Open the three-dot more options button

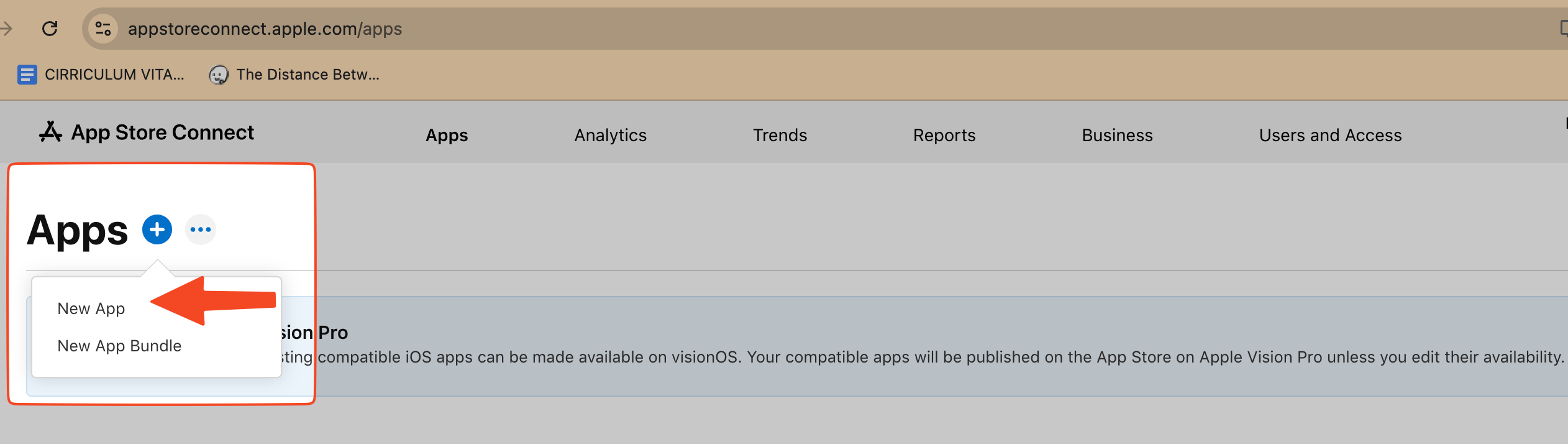(x=201, y=229)
